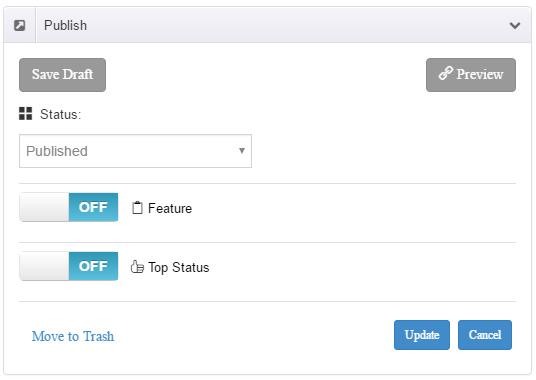The image size is (536, 380).
Task: Open the Published status dropdown
Action: (135, 151)
